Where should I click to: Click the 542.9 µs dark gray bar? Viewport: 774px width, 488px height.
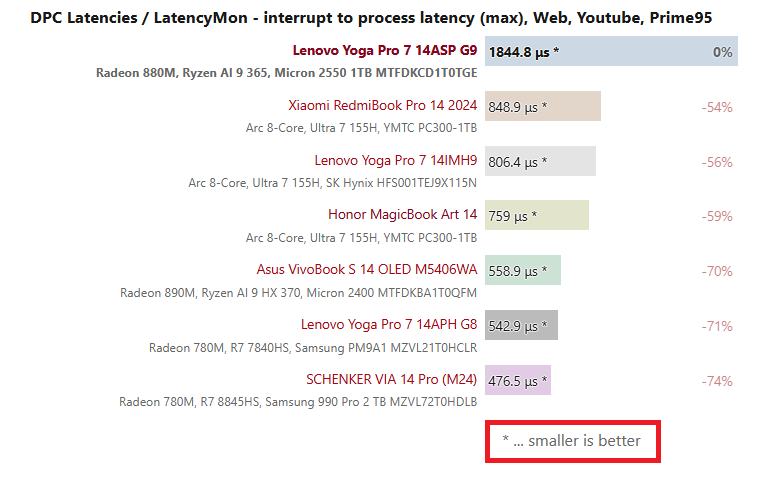point(521,325)
